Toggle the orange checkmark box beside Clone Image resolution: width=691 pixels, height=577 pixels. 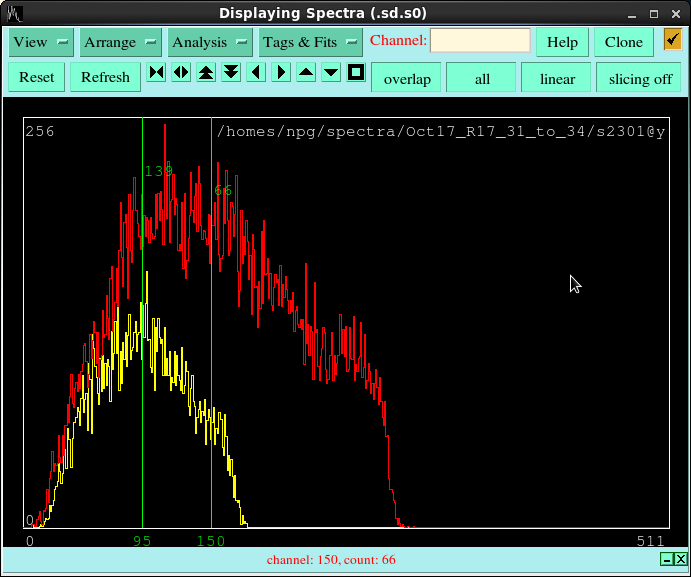coord(673,40)
